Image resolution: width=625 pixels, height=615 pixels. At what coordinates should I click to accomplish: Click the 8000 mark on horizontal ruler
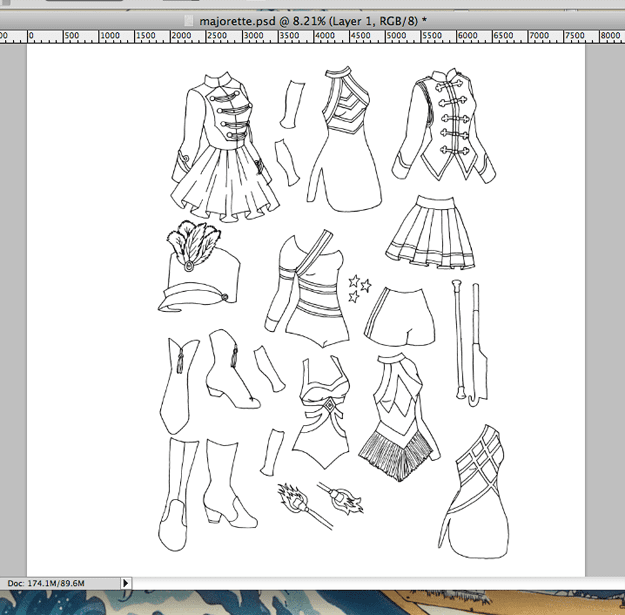coord(610,35)
